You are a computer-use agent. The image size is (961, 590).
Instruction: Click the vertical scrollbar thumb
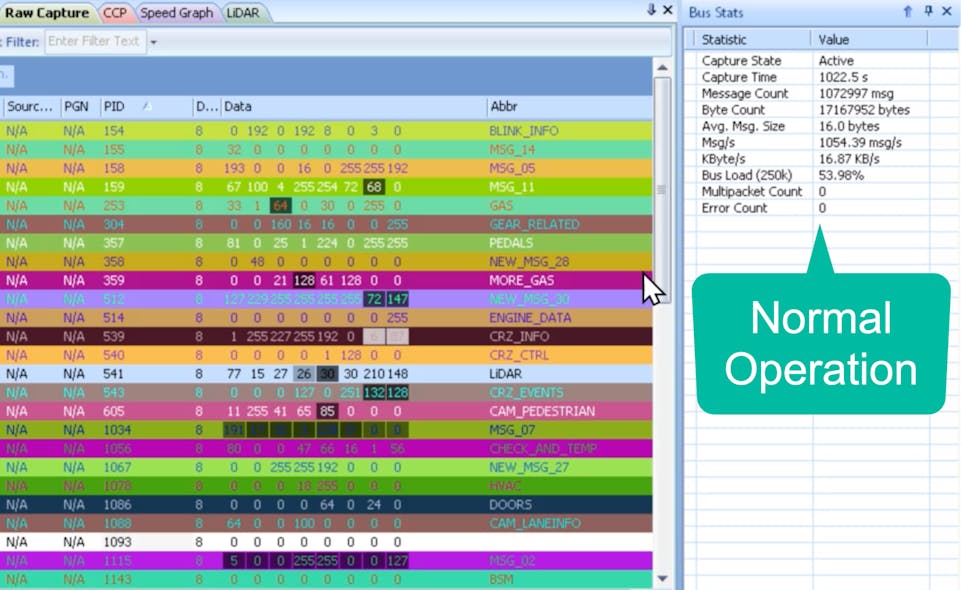tap(662, 189)
